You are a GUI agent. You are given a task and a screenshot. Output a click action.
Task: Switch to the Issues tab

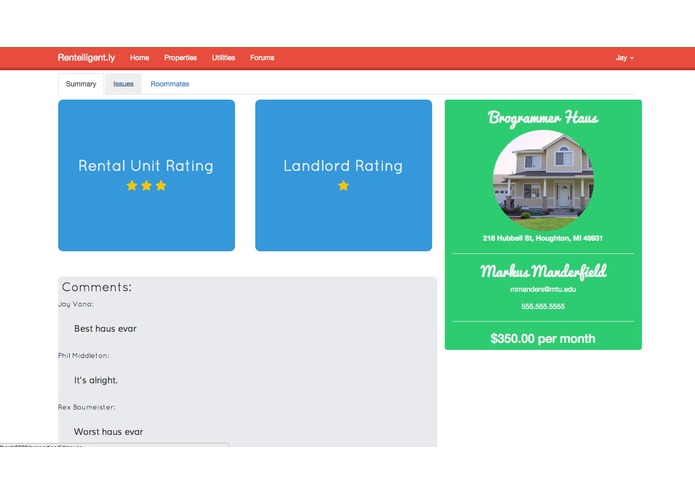tap(123, 84)
